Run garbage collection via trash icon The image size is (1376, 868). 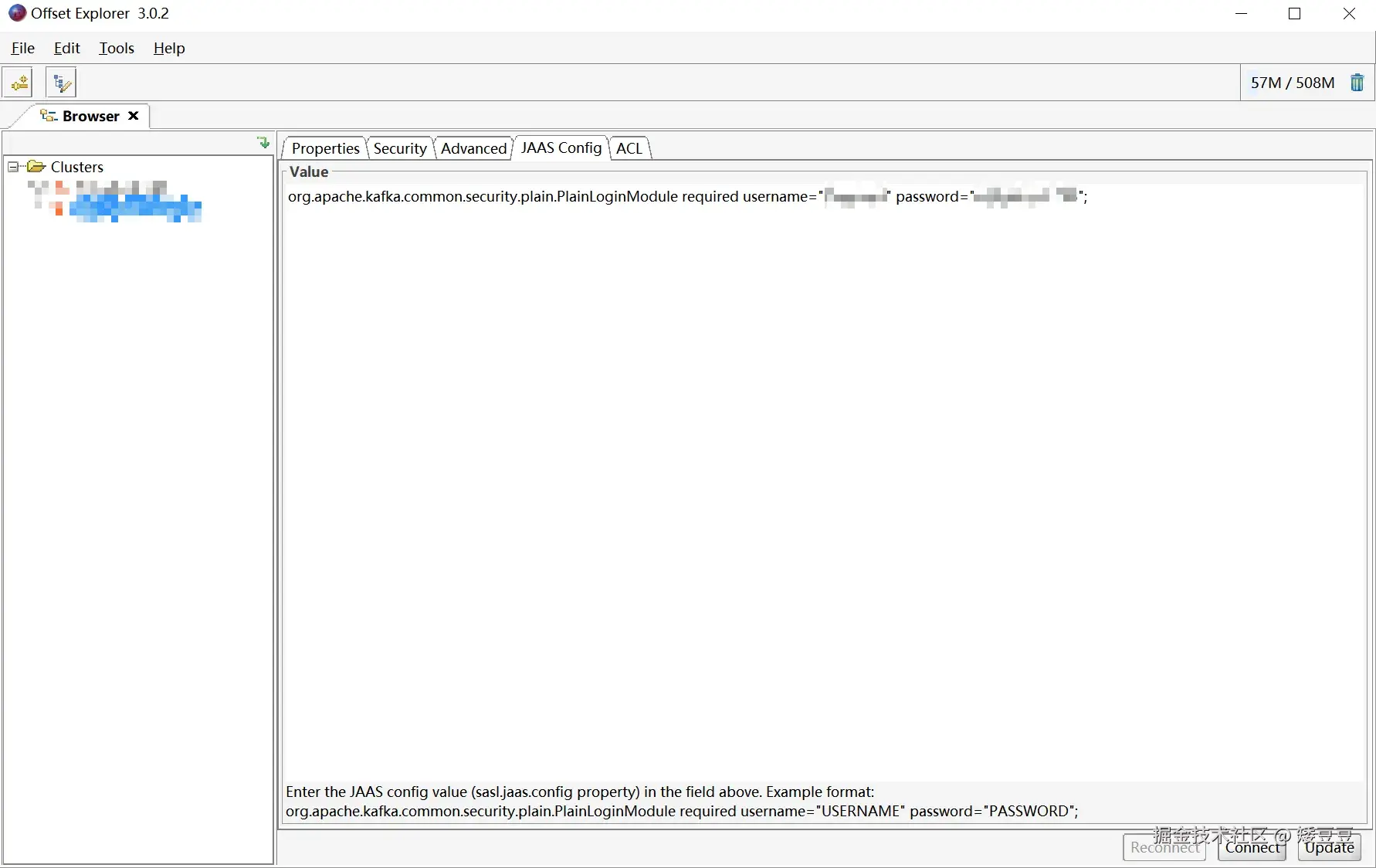pos(1357,83)
